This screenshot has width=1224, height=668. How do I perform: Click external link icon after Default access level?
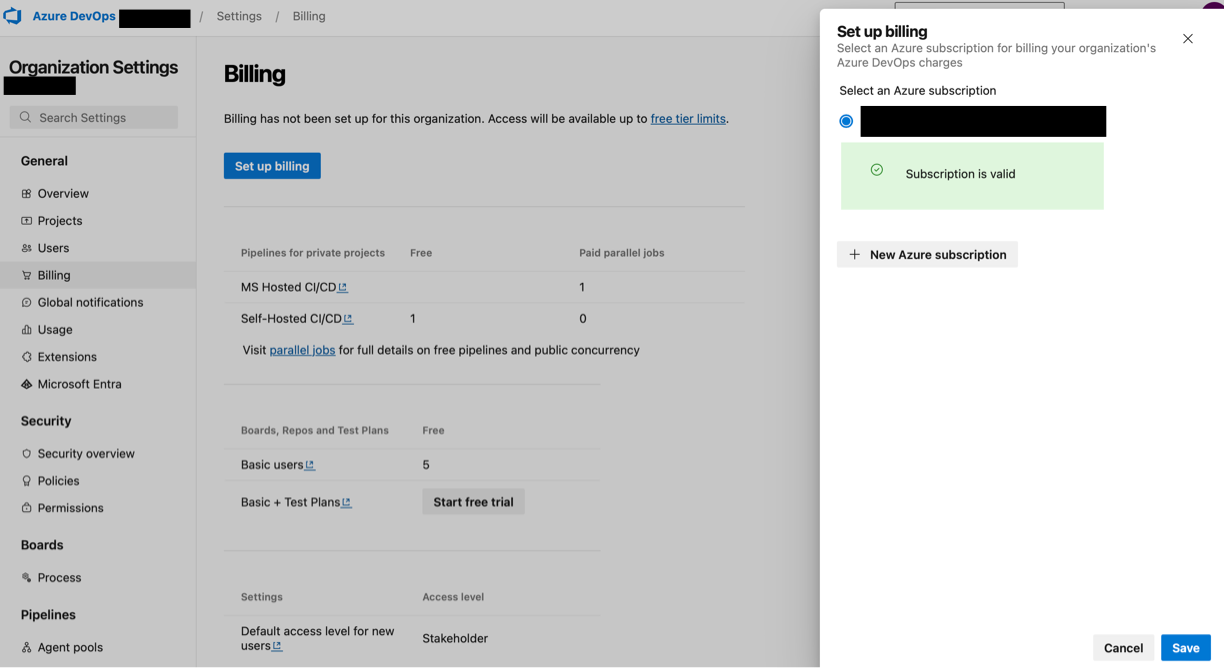click(x=277, y=646)
